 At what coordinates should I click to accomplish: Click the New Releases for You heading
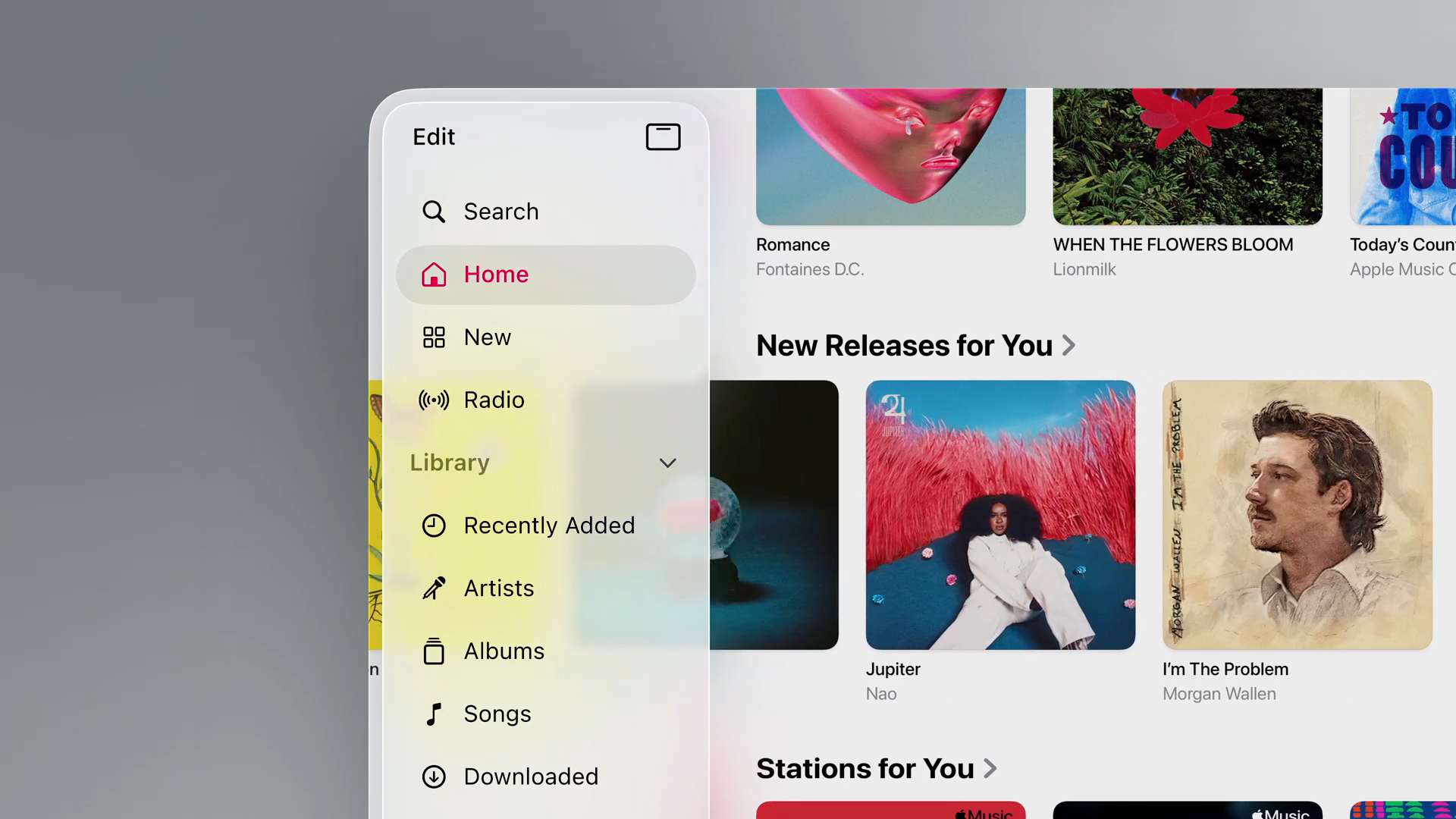point(904,346)
